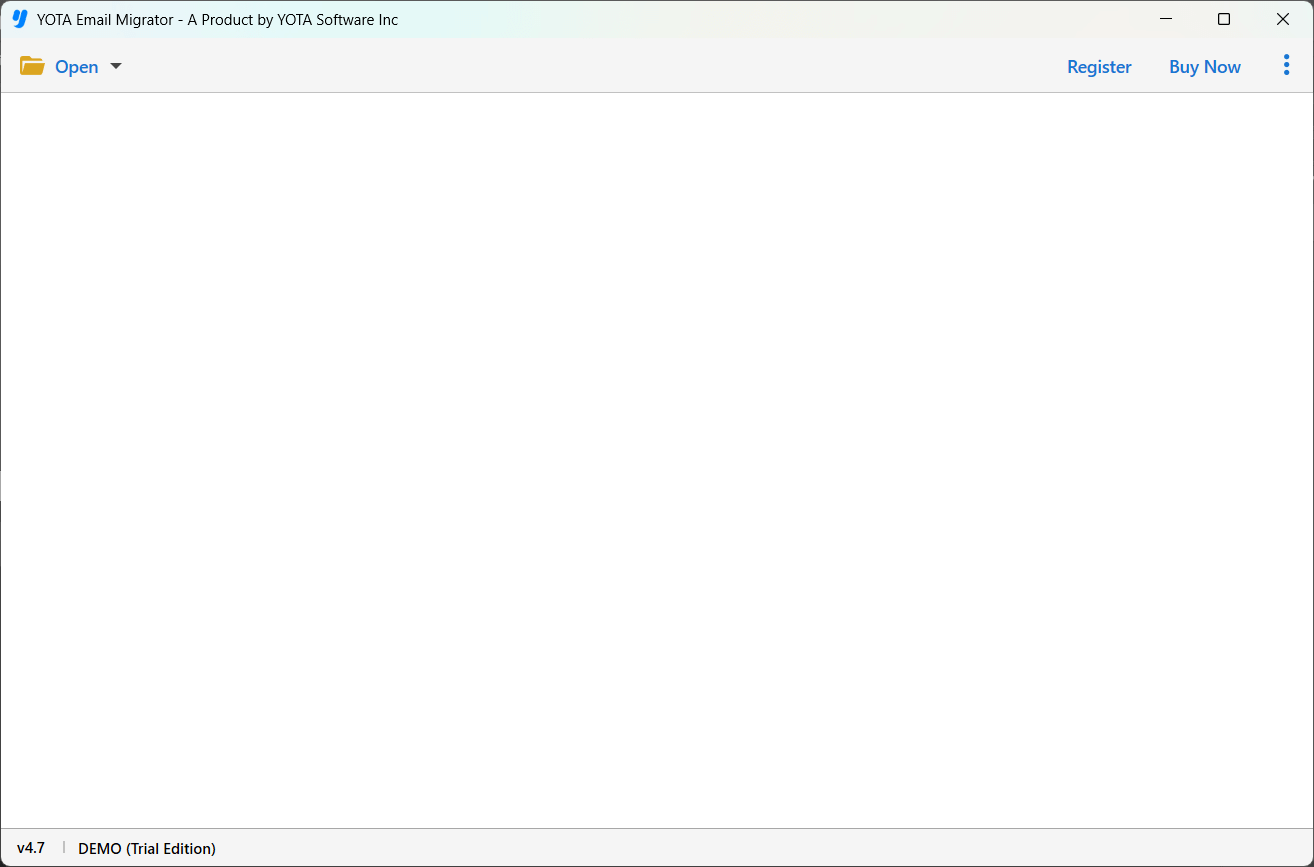Close the YOTA Email Migrator window
Screen dimensions: 1314x867
pos(1283,19)
